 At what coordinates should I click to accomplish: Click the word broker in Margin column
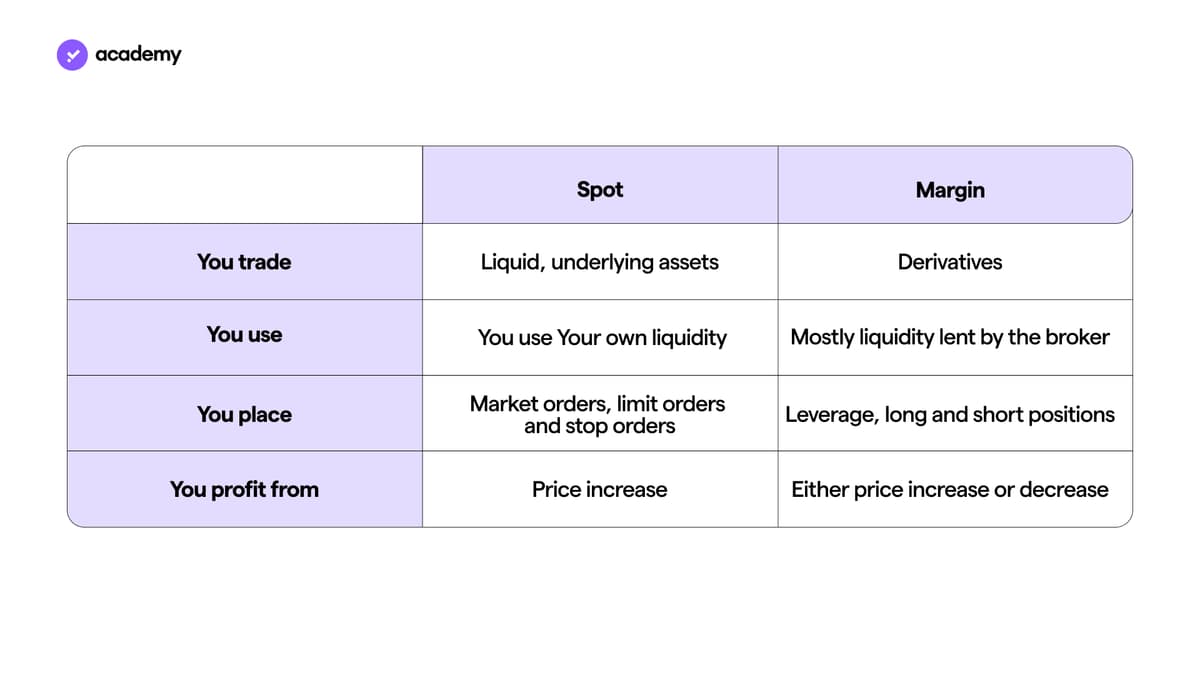pyautogui.click(x=1078, y=337)
